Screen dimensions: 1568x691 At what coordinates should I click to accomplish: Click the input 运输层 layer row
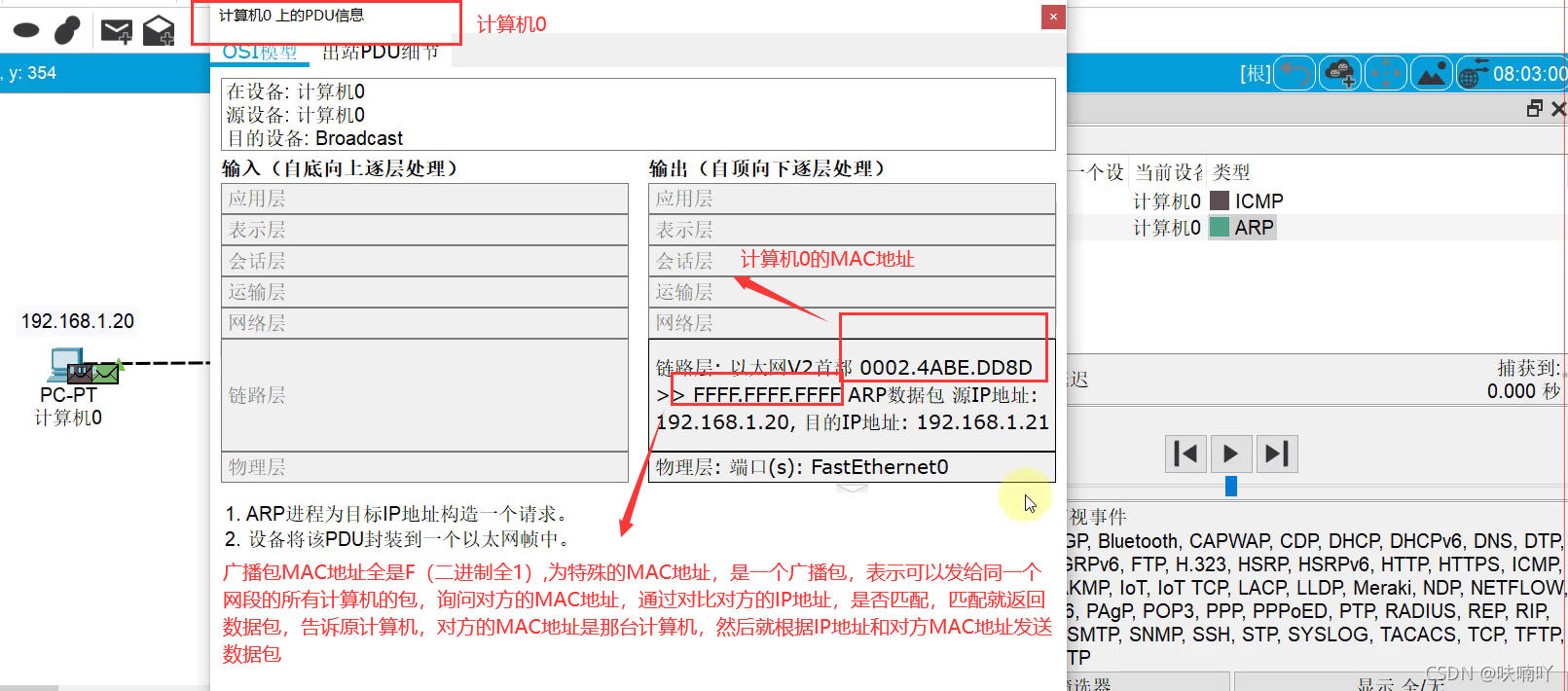point(424,292)
